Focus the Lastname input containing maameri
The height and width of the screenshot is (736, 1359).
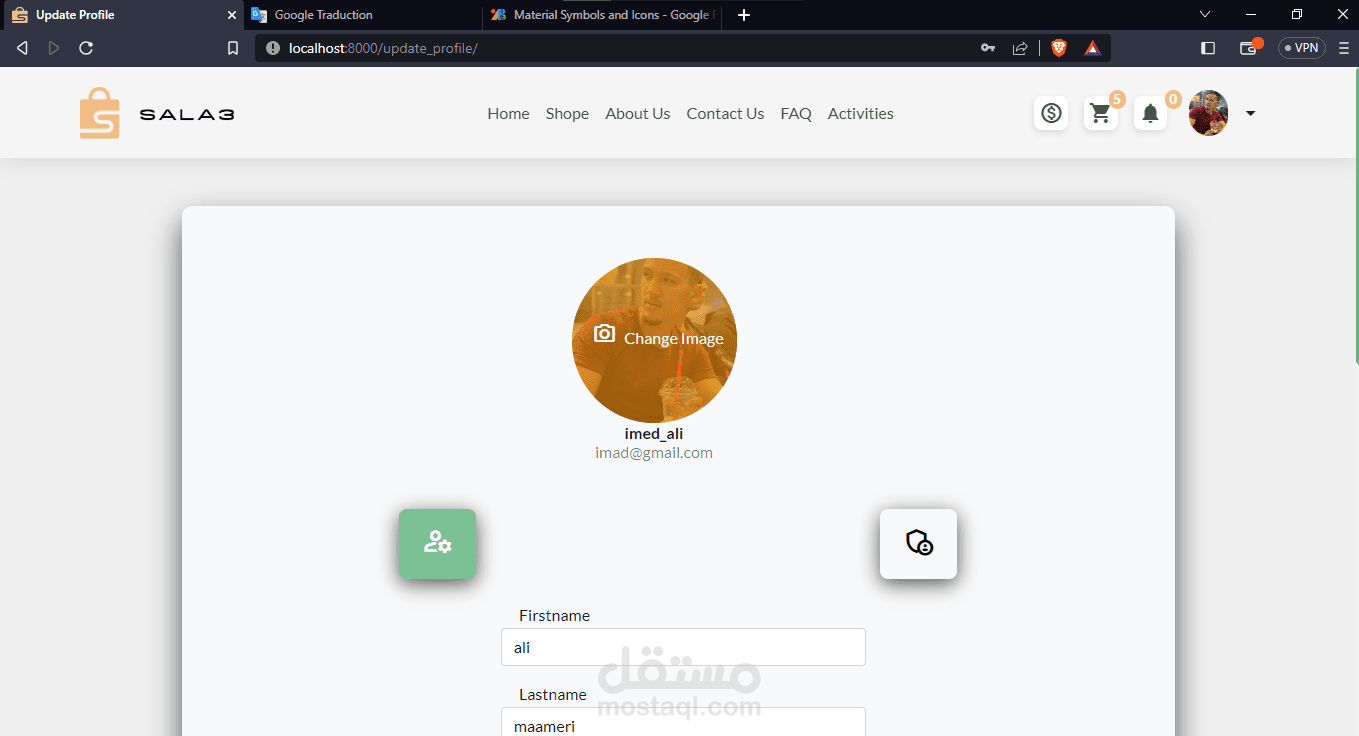tap(683, 722)
